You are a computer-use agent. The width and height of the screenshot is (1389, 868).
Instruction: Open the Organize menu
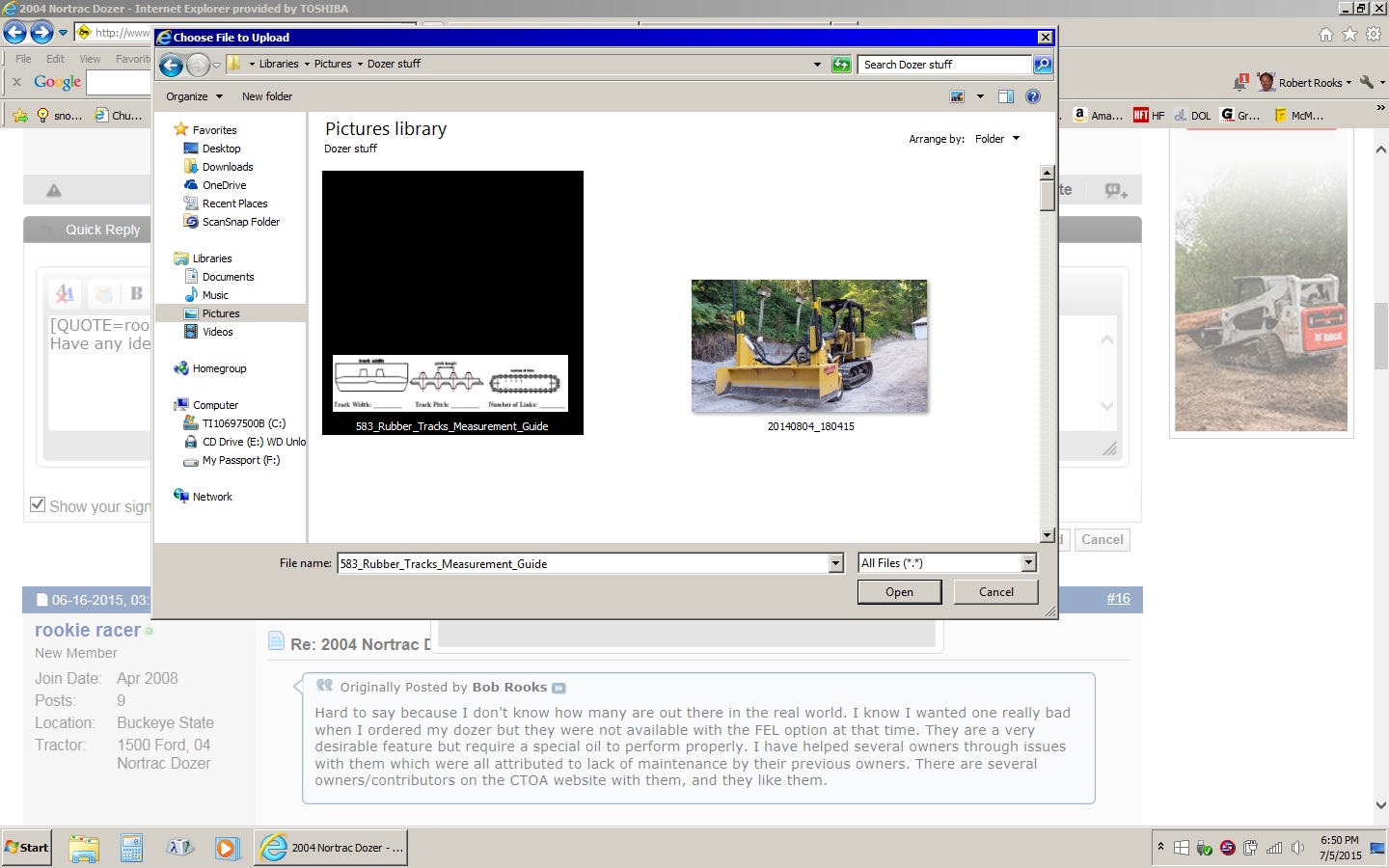coord(194,96)
